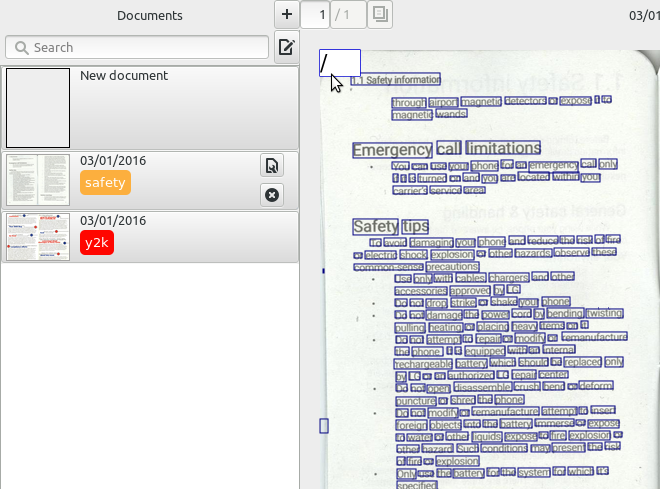Viewport: 660px width, 489px height.
Task: Click the highlighted box with slash
Action: [x=339, y=62]
